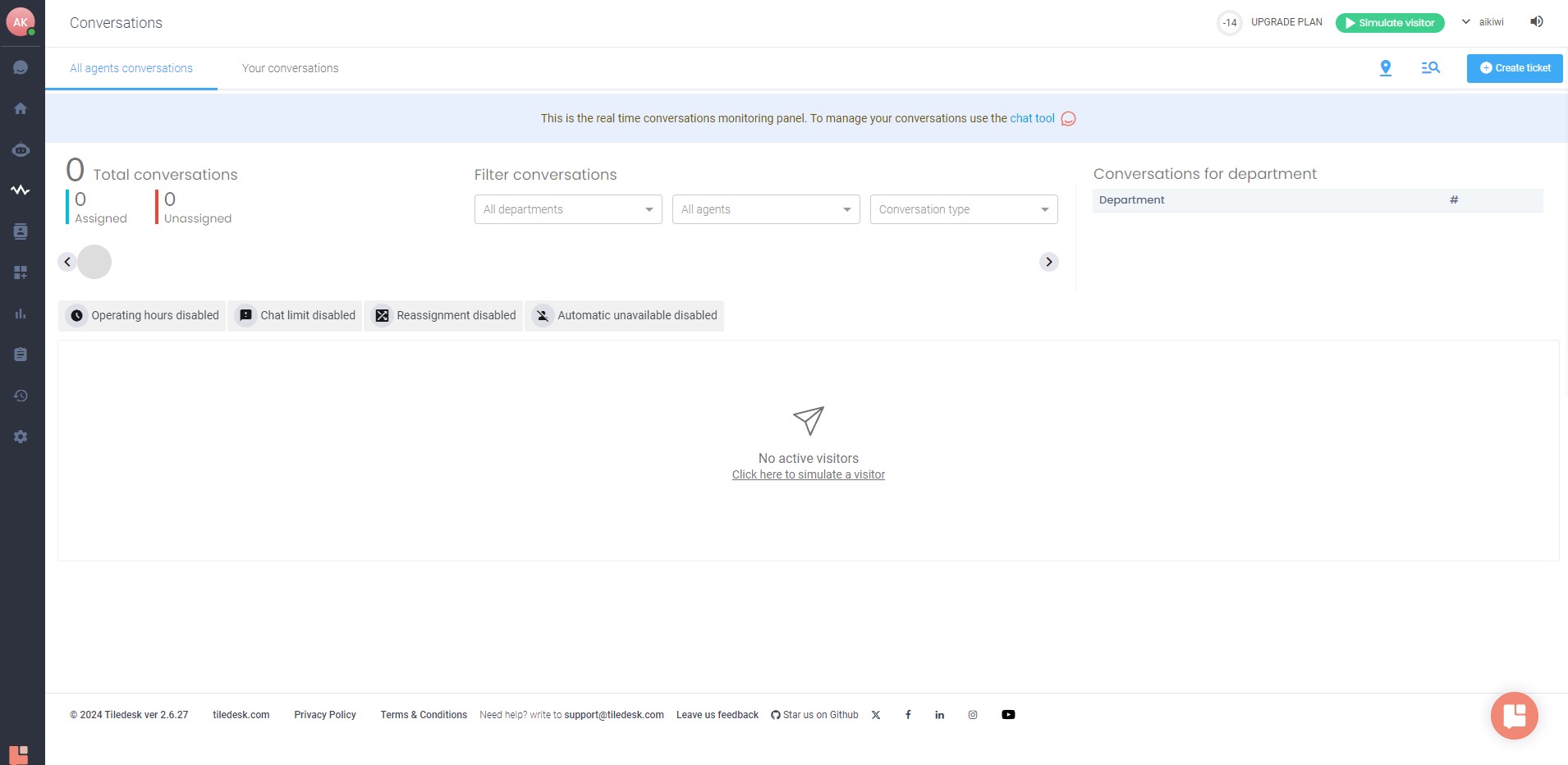
Task: Open the map location pin icon
Action: click(x=1386, y=68)
